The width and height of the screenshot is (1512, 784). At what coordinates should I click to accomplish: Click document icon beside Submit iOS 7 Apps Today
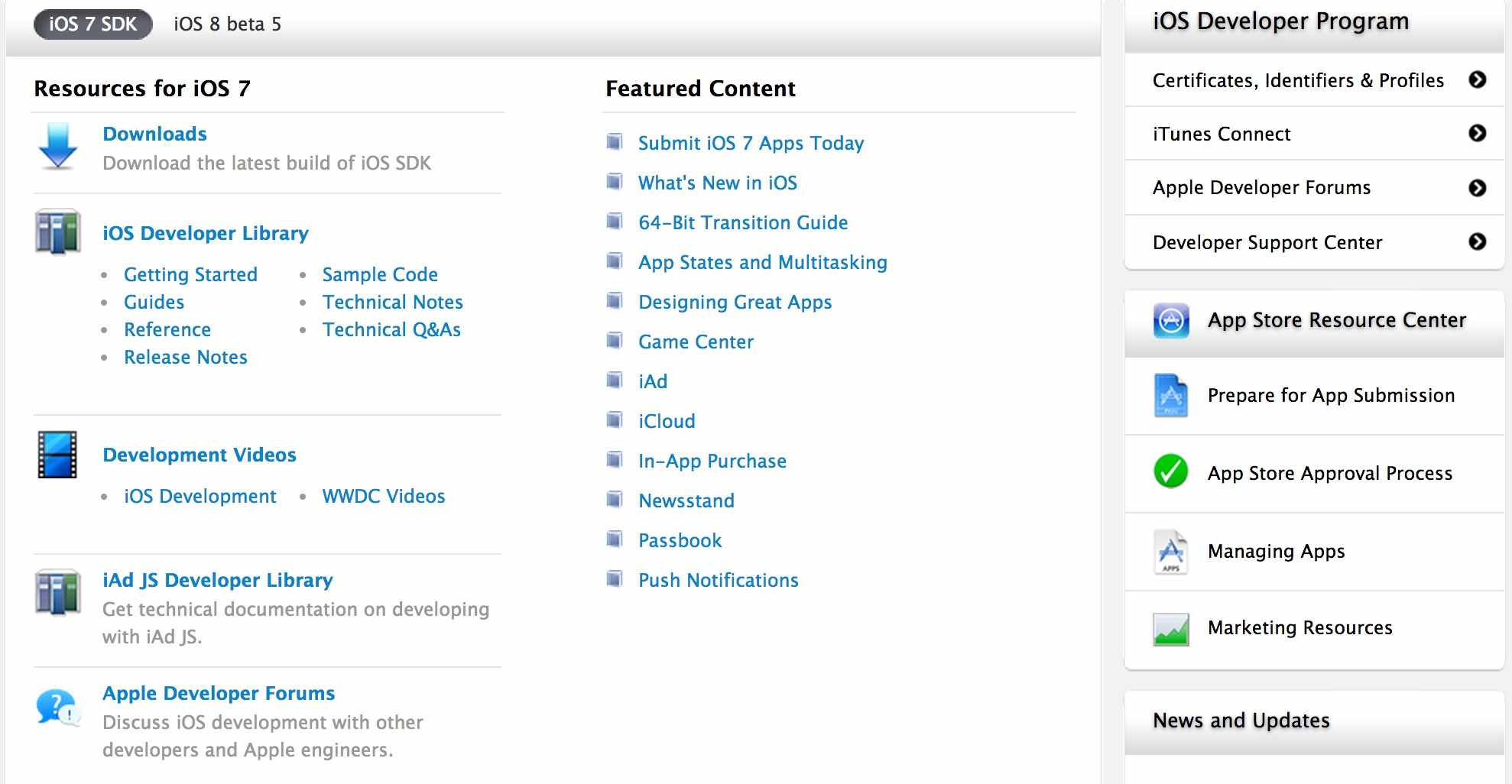click(615, 141)
